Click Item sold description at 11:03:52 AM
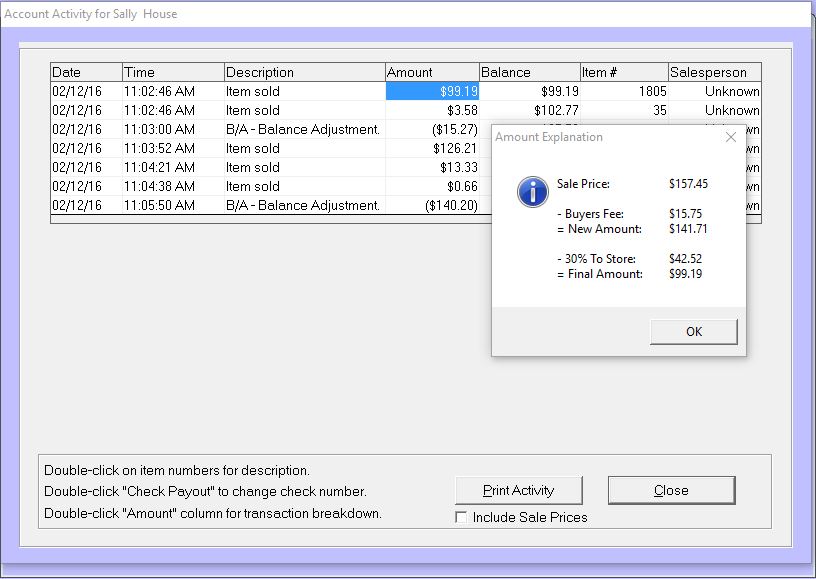This screenshot has width=816, height=579. click(x=305, y=148)
